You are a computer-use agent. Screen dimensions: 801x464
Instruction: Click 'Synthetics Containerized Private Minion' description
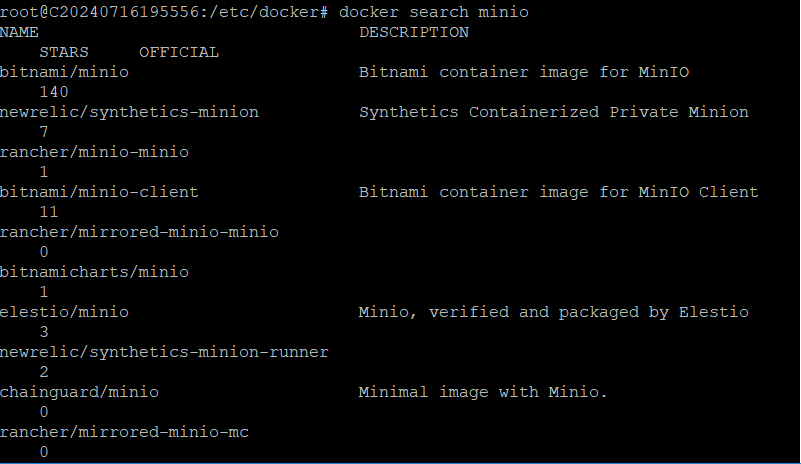[x=554, y=112]
